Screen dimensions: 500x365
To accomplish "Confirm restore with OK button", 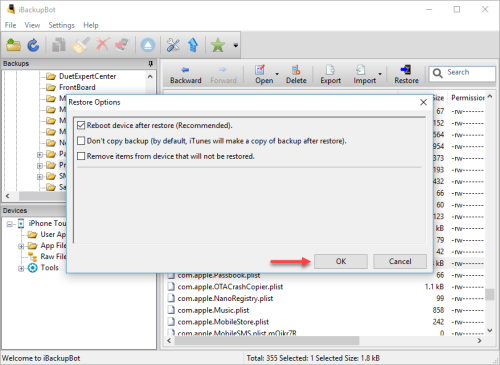I will click(x=341, y=261).
